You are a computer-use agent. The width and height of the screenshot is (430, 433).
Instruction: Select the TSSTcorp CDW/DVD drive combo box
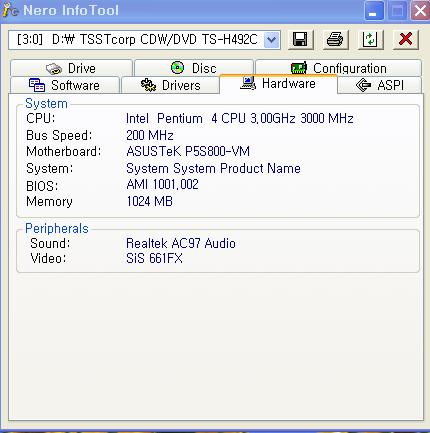pyautogui.click(x=144, y=40)
